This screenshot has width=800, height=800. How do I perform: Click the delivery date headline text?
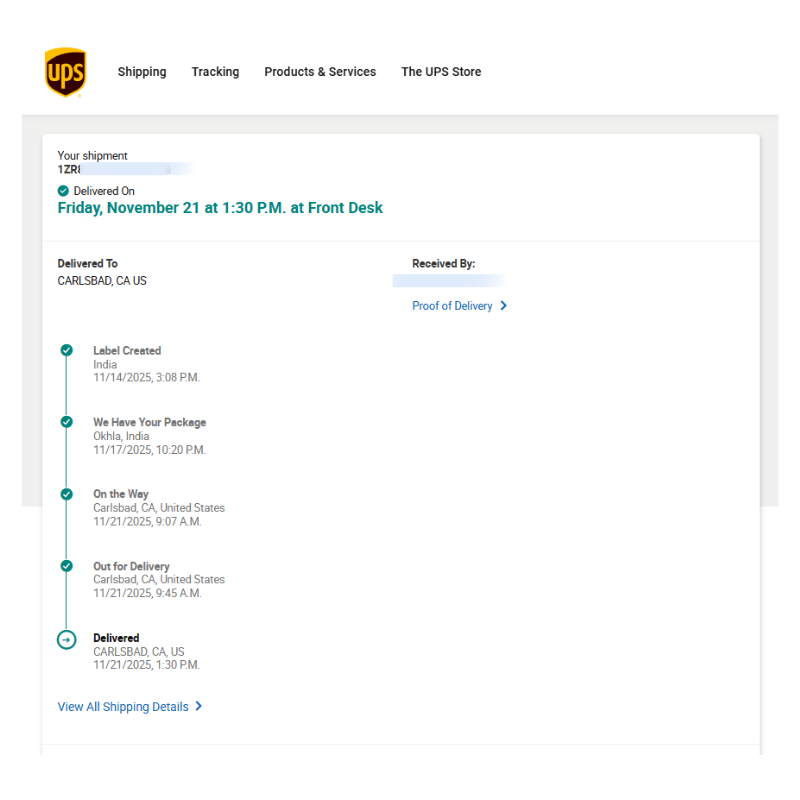(220, 208)
